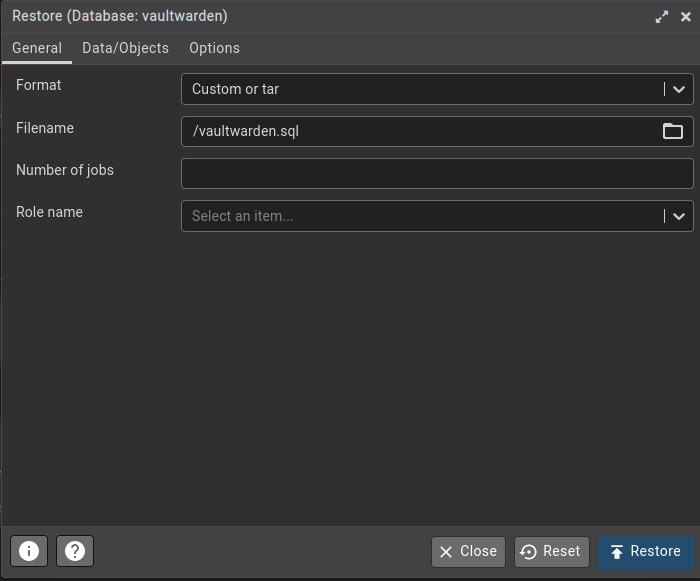The height and width of the screenshot is (581, 700).
Task: Click the Role name 'Select an item' field
Action: point(420,216)
